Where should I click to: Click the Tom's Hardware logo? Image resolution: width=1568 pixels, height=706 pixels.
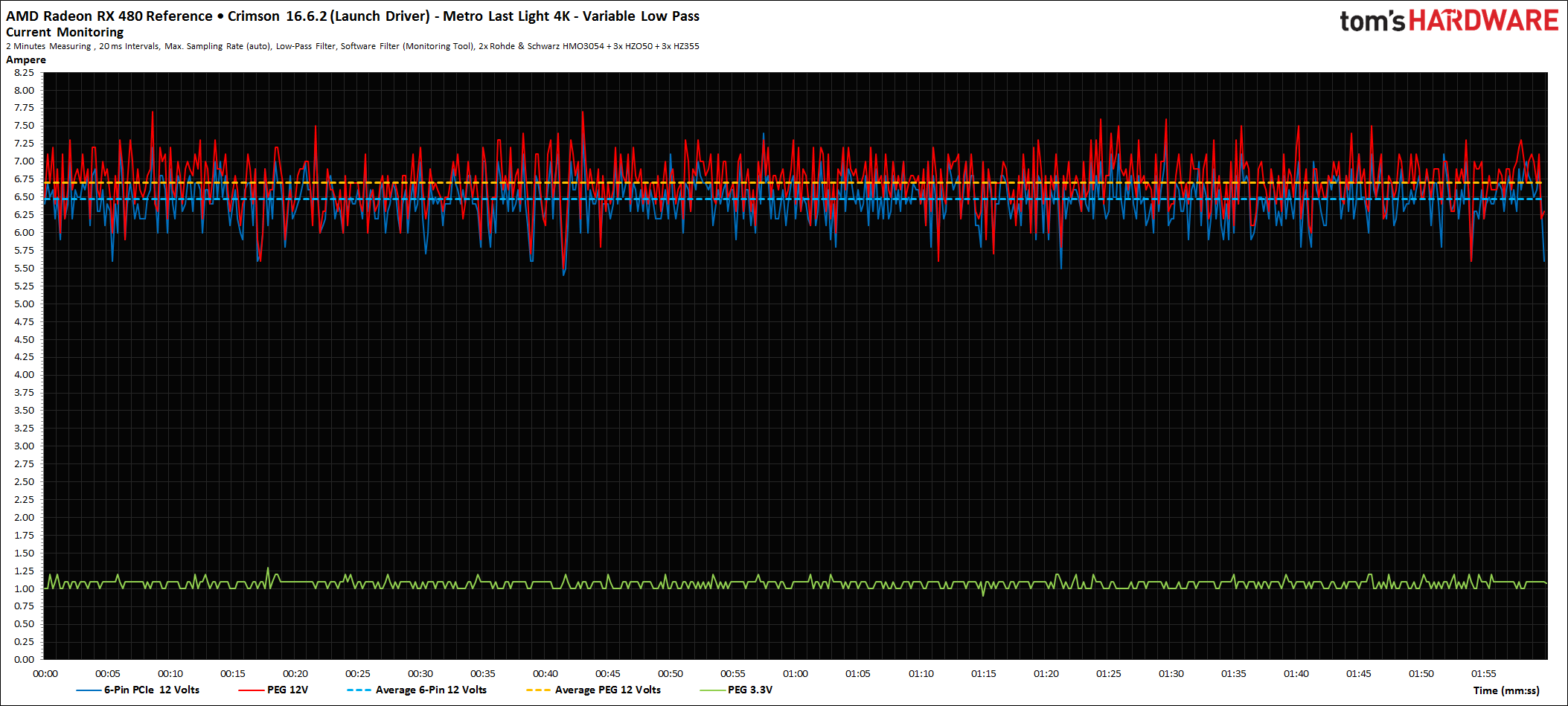click(1448, 20)
